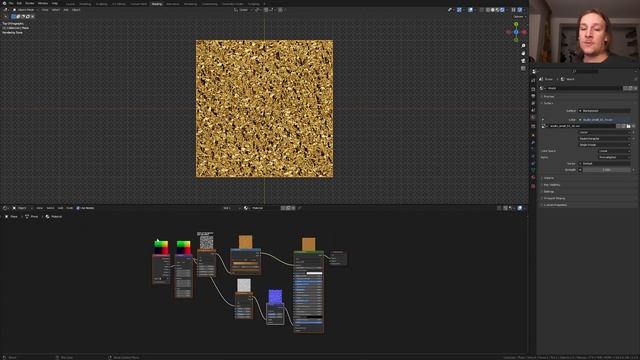This screenshot has width=640, height=360.
Task: Open the Single Image source dropdown
Action: coord(604,145)
